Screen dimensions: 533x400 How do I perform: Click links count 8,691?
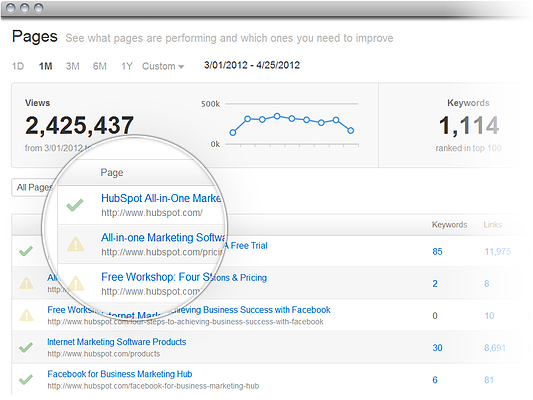pos(495,348)
